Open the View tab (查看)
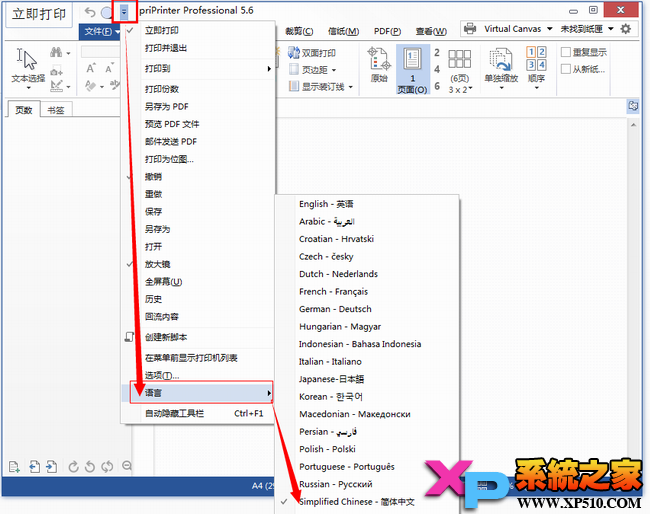Viewport: 650px width, 514px height. click(x=431, y=31)
